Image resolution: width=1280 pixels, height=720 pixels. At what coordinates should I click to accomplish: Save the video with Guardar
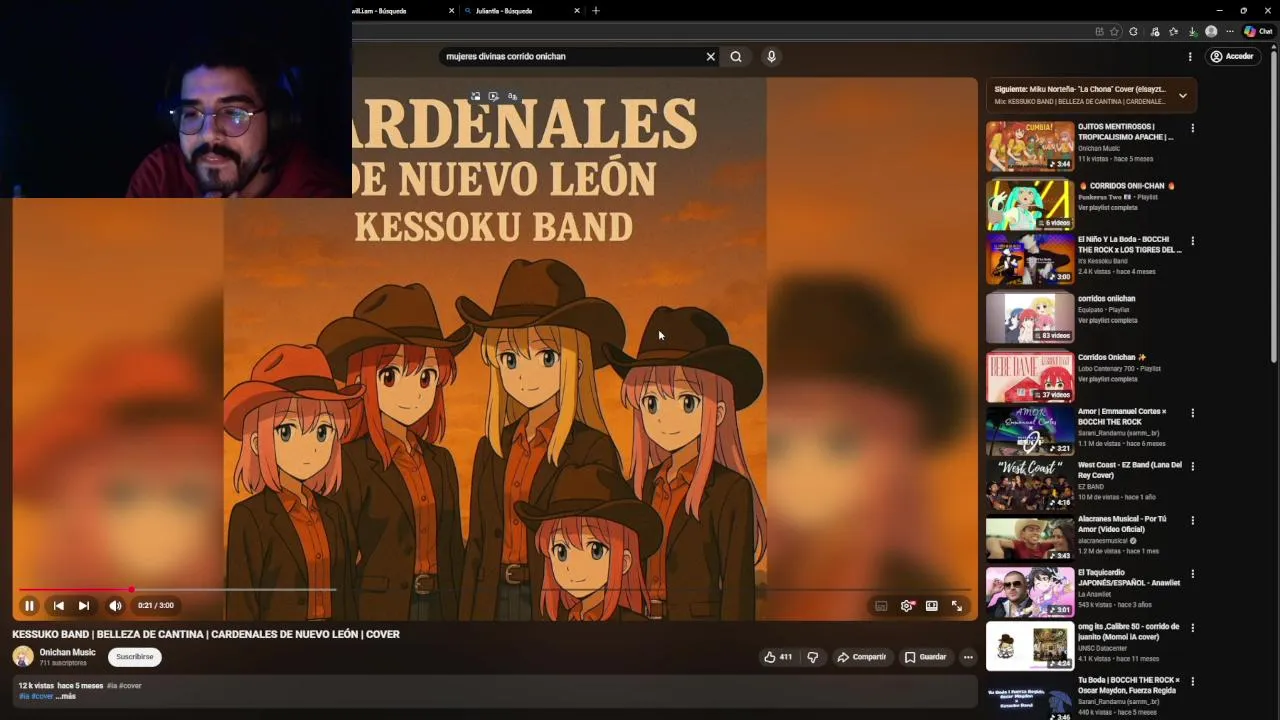tap(925, 657)
